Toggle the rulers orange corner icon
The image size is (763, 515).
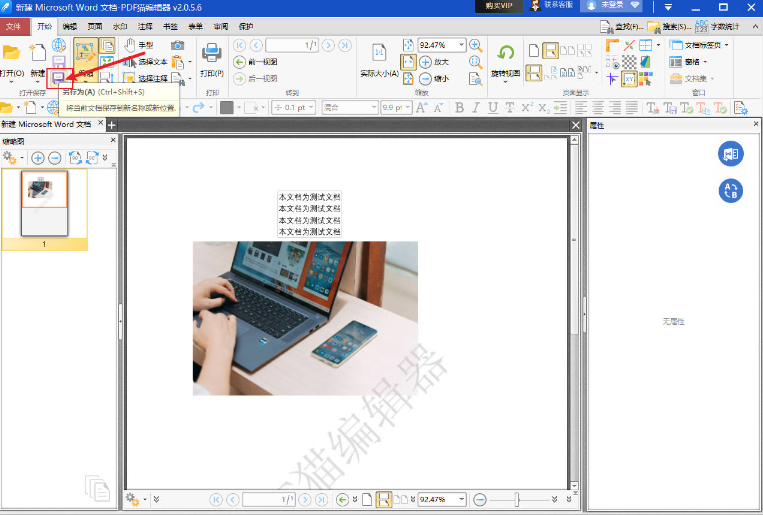click(x=612, y=45)
